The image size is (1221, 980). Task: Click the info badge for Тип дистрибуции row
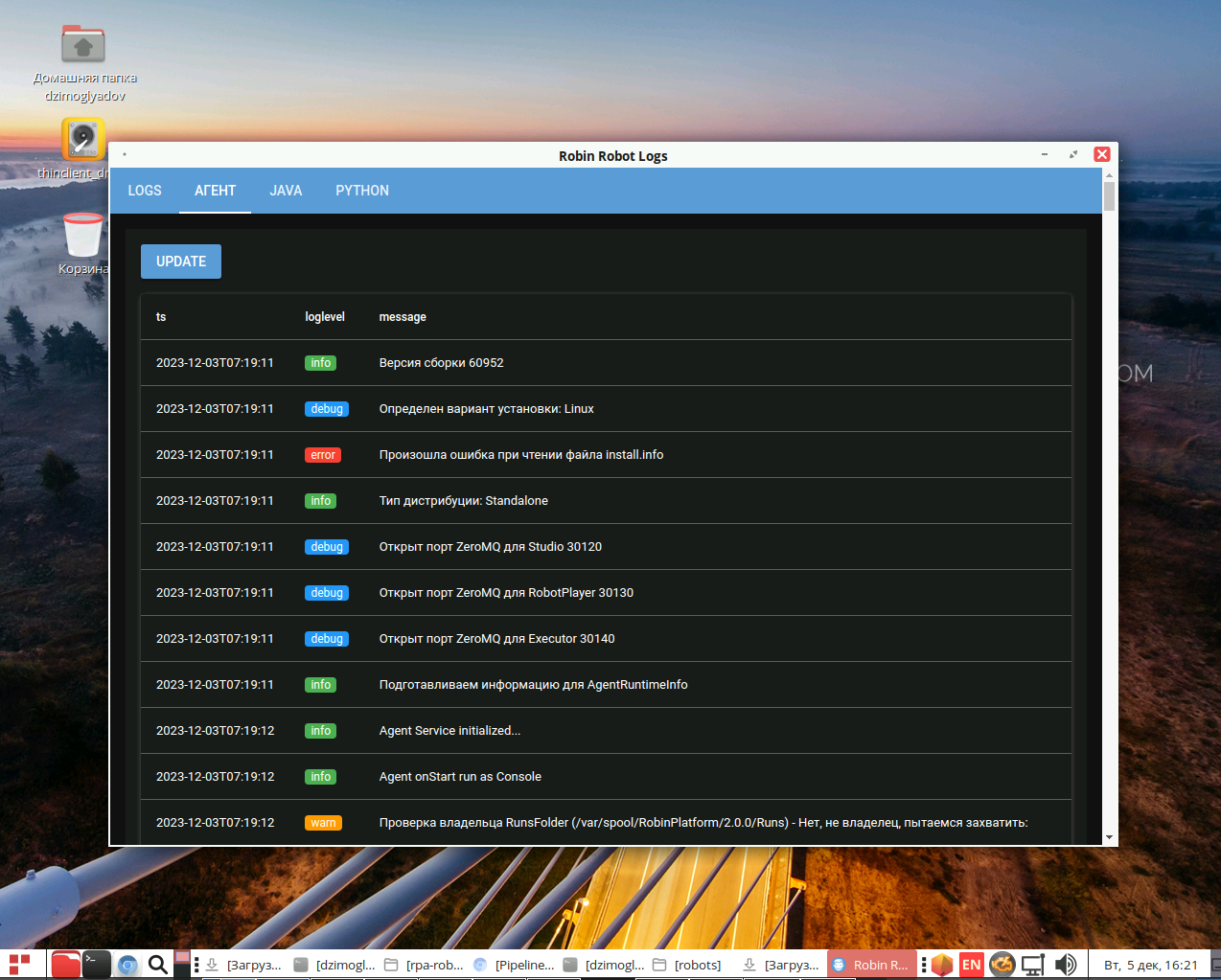(321, 501)
